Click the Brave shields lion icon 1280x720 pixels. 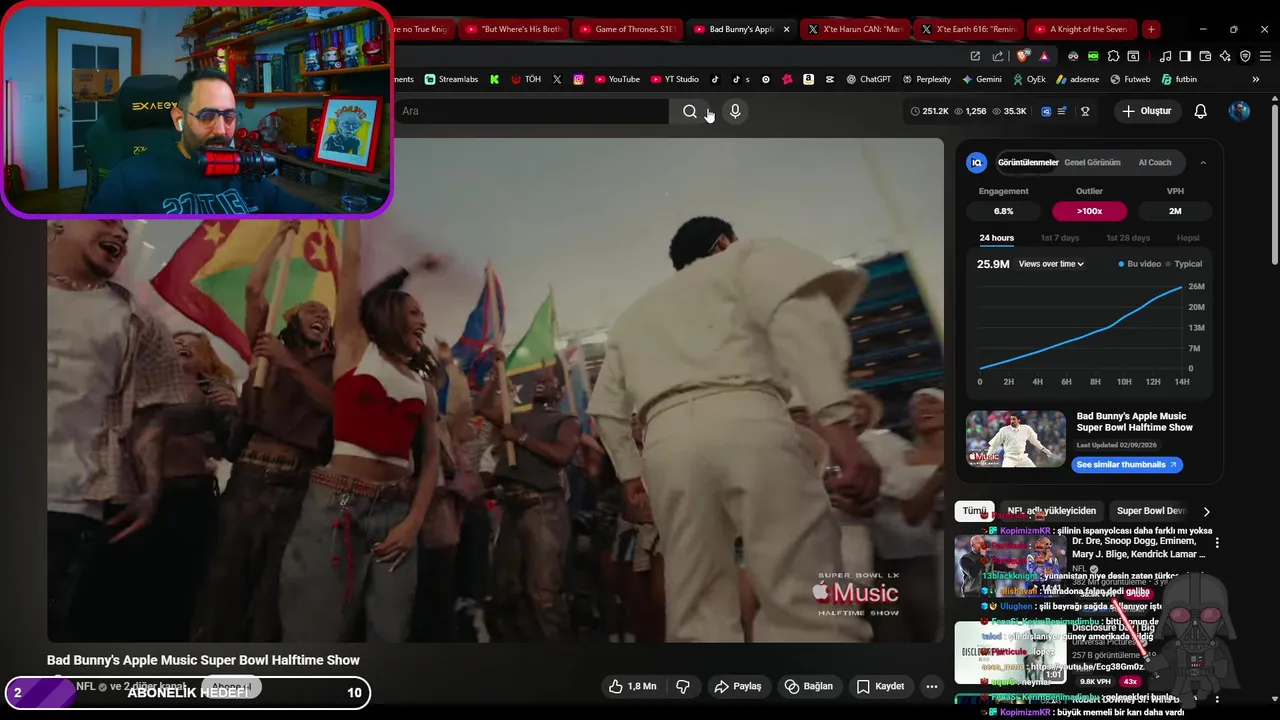[1021, 56]
